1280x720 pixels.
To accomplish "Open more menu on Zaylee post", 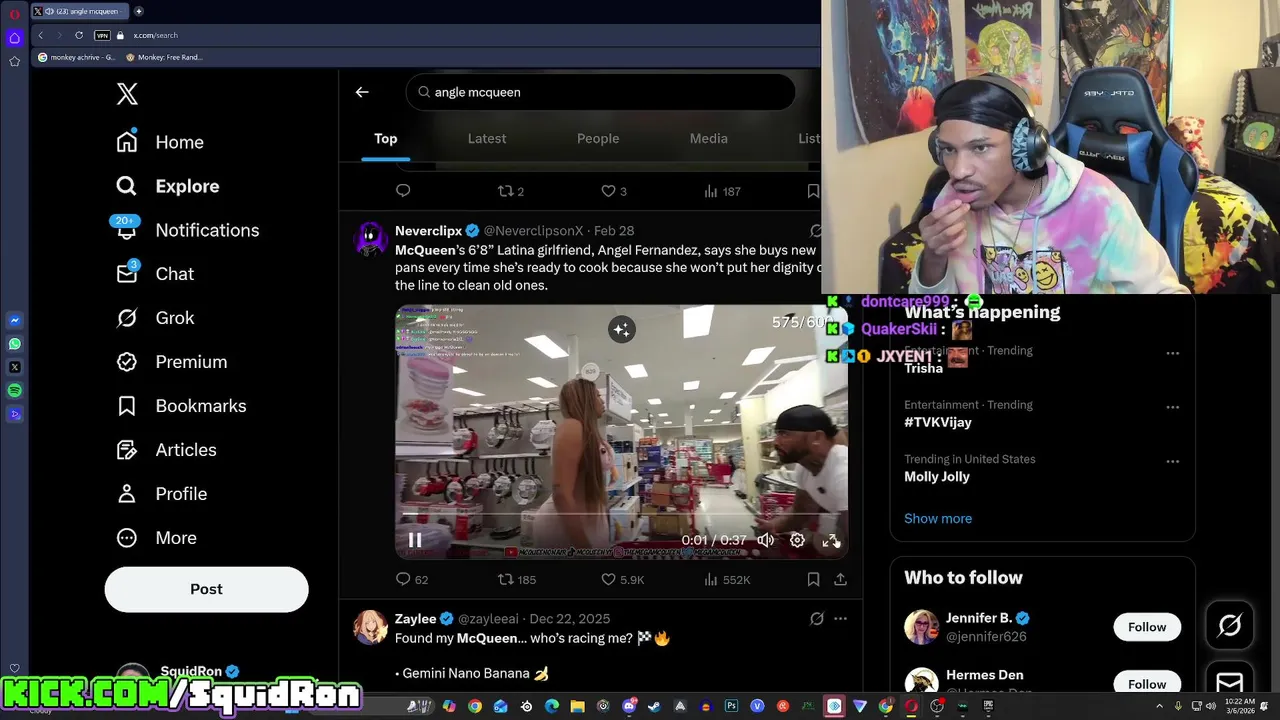I will 840,619.
